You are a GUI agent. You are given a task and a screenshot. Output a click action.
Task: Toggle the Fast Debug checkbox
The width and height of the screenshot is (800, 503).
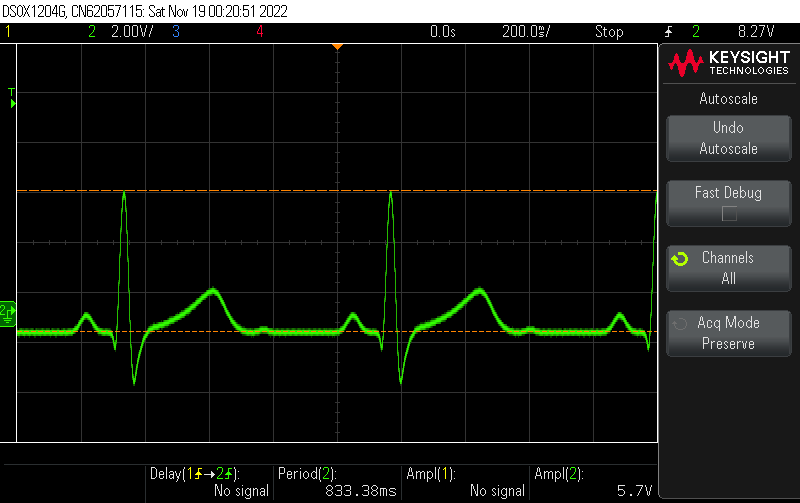pos(729,213)
